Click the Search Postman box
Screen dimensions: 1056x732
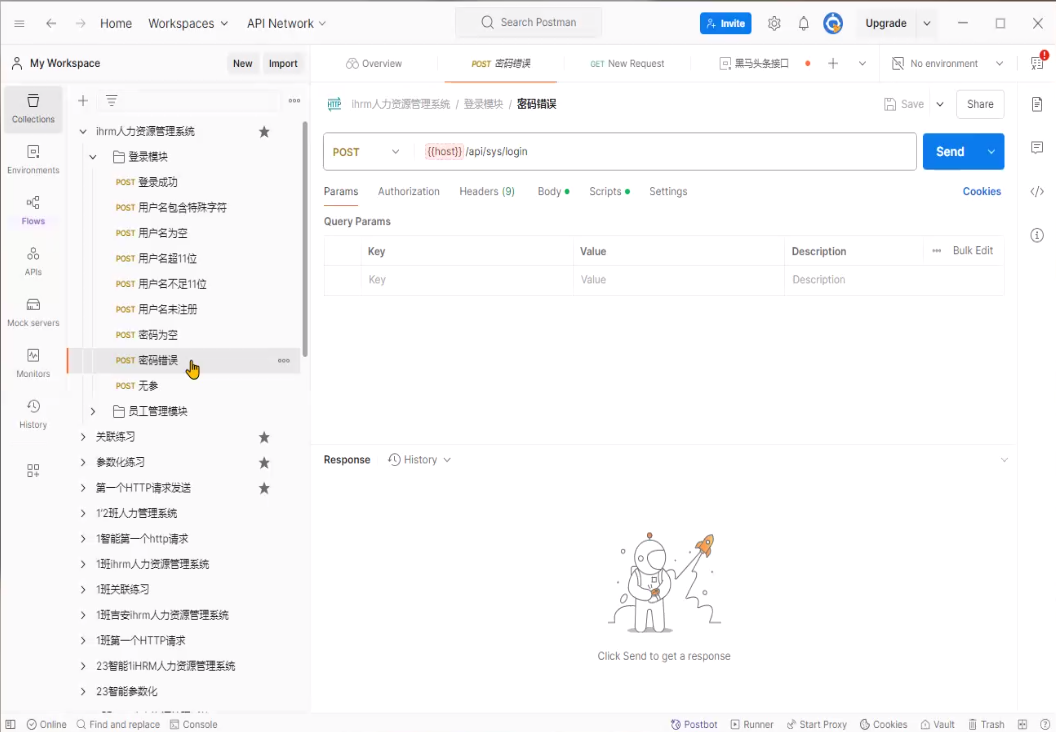click(529, 22)
